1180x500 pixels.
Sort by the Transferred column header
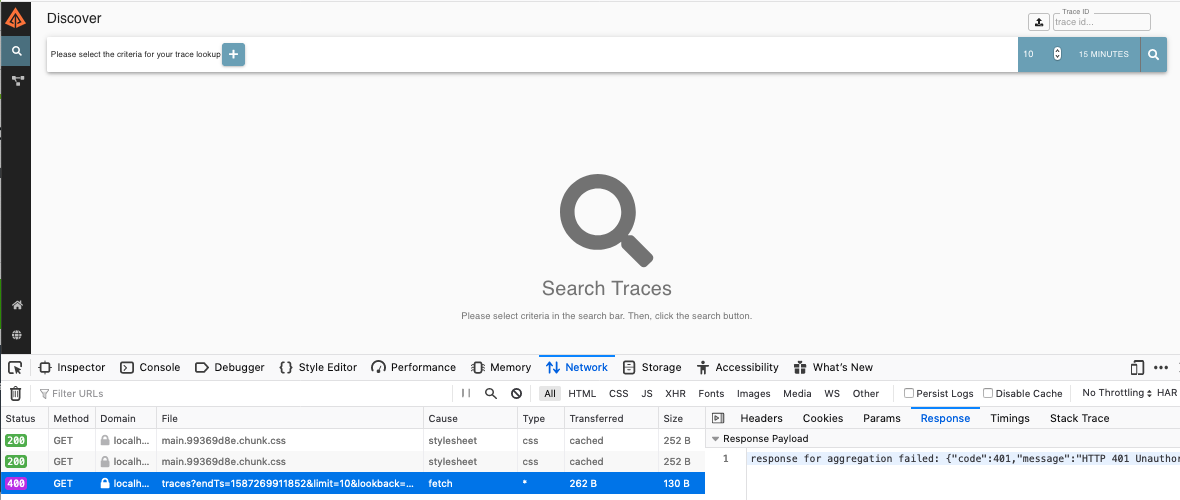[x=611, y=418]
